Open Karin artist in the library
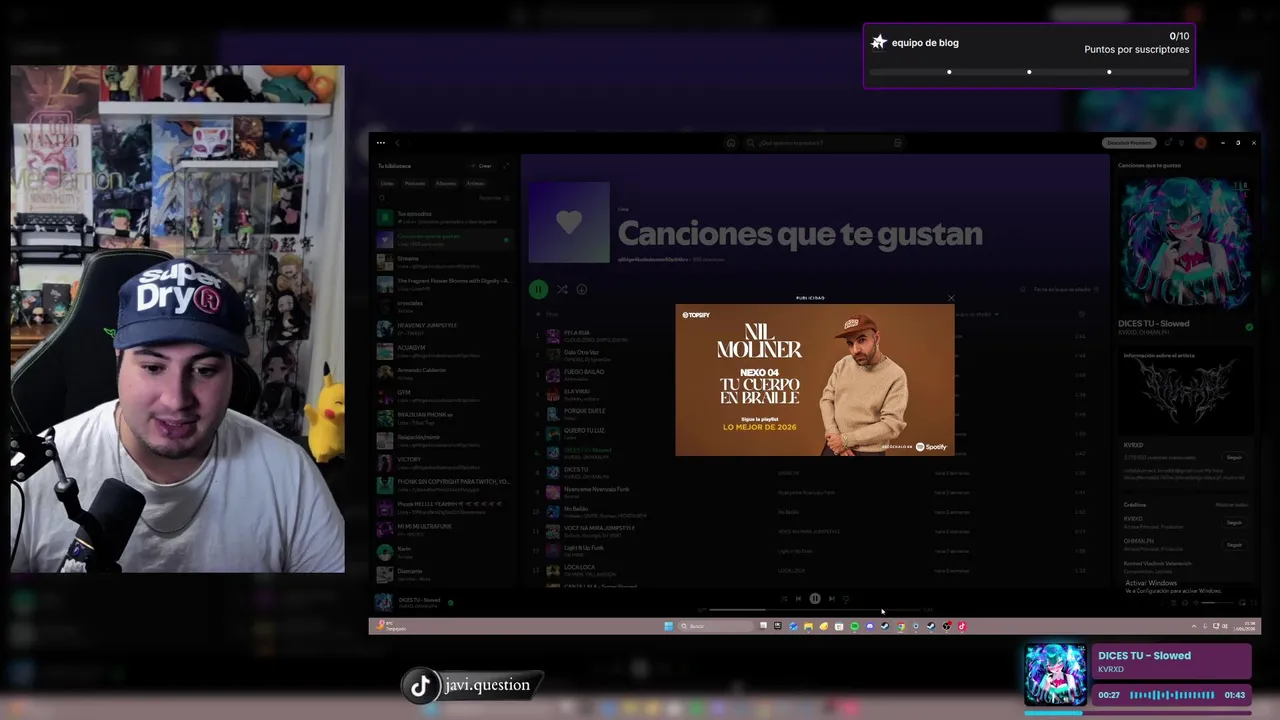This screenshot has height=720, width=1280. 444,552
